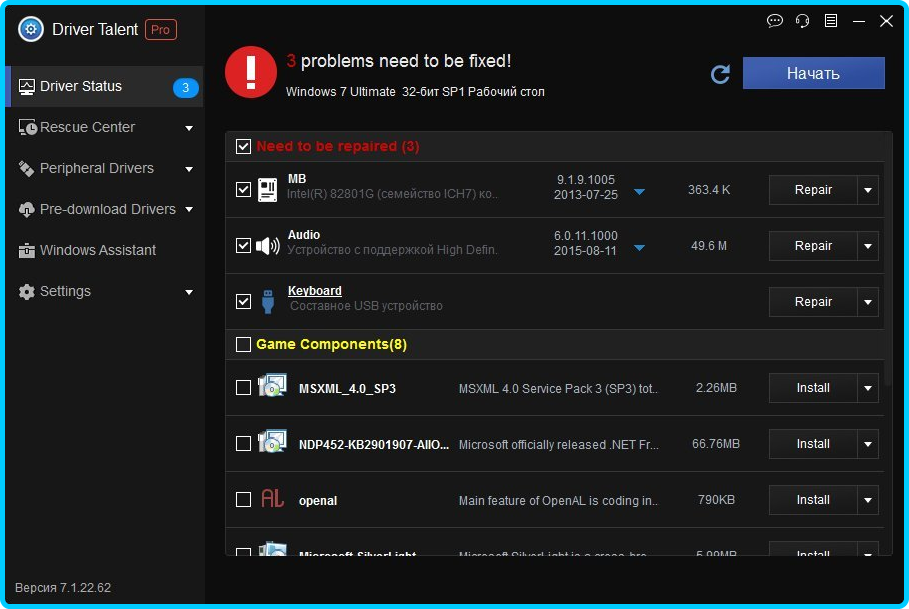Click the blue Начать button
Screen dimensions: 909x609
pos(813,73)
